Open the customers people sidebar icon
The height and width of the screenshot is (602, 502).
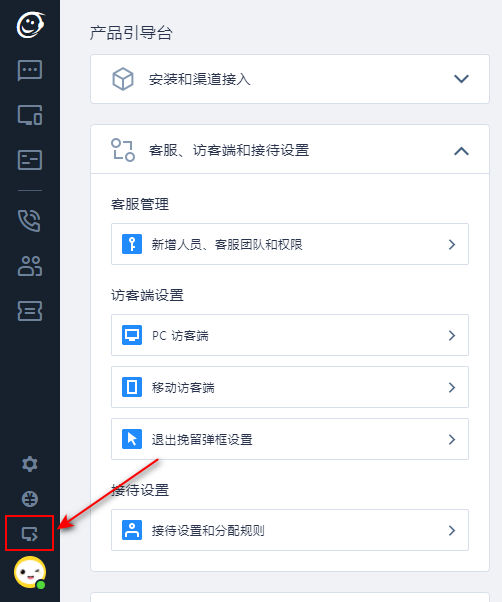click(30, 266)
